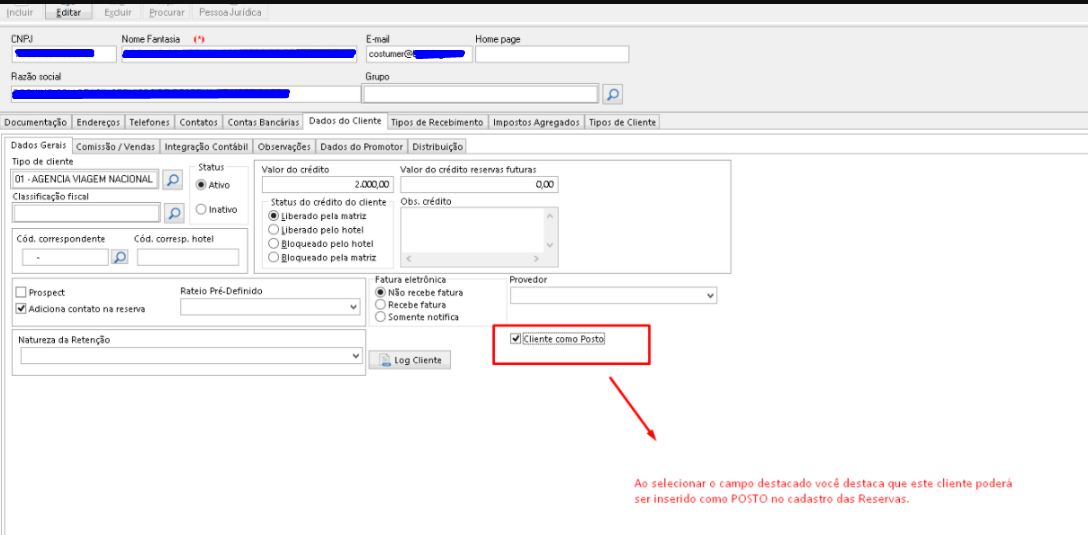Open the Distribuição subtab

pyautogui.click(x=437, y=146)
